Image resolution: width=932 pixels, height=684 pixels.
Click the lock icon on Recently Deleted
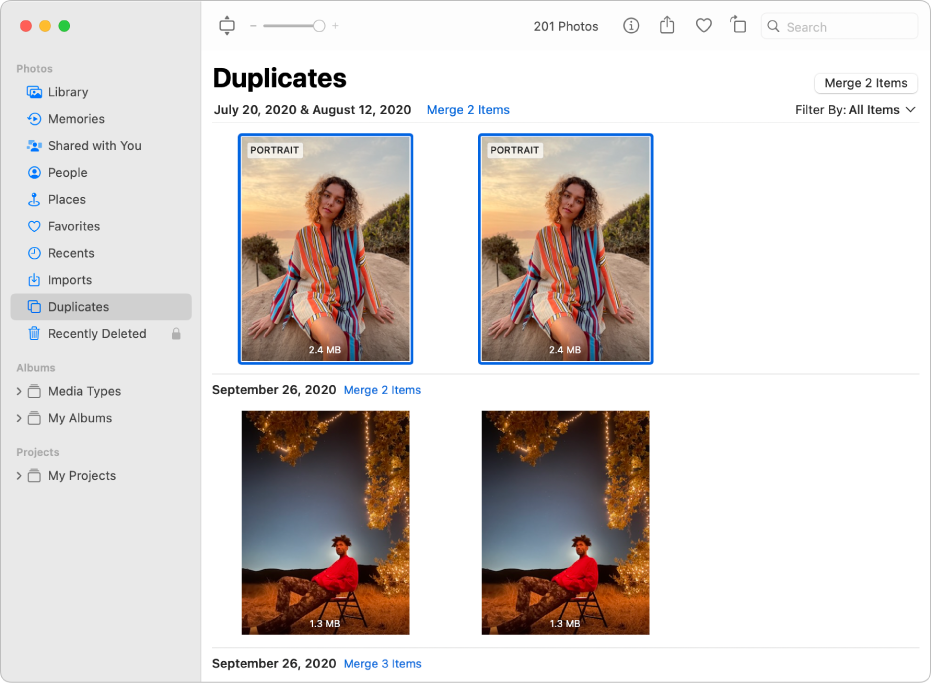pyautogui.click(x=176, y=333)
